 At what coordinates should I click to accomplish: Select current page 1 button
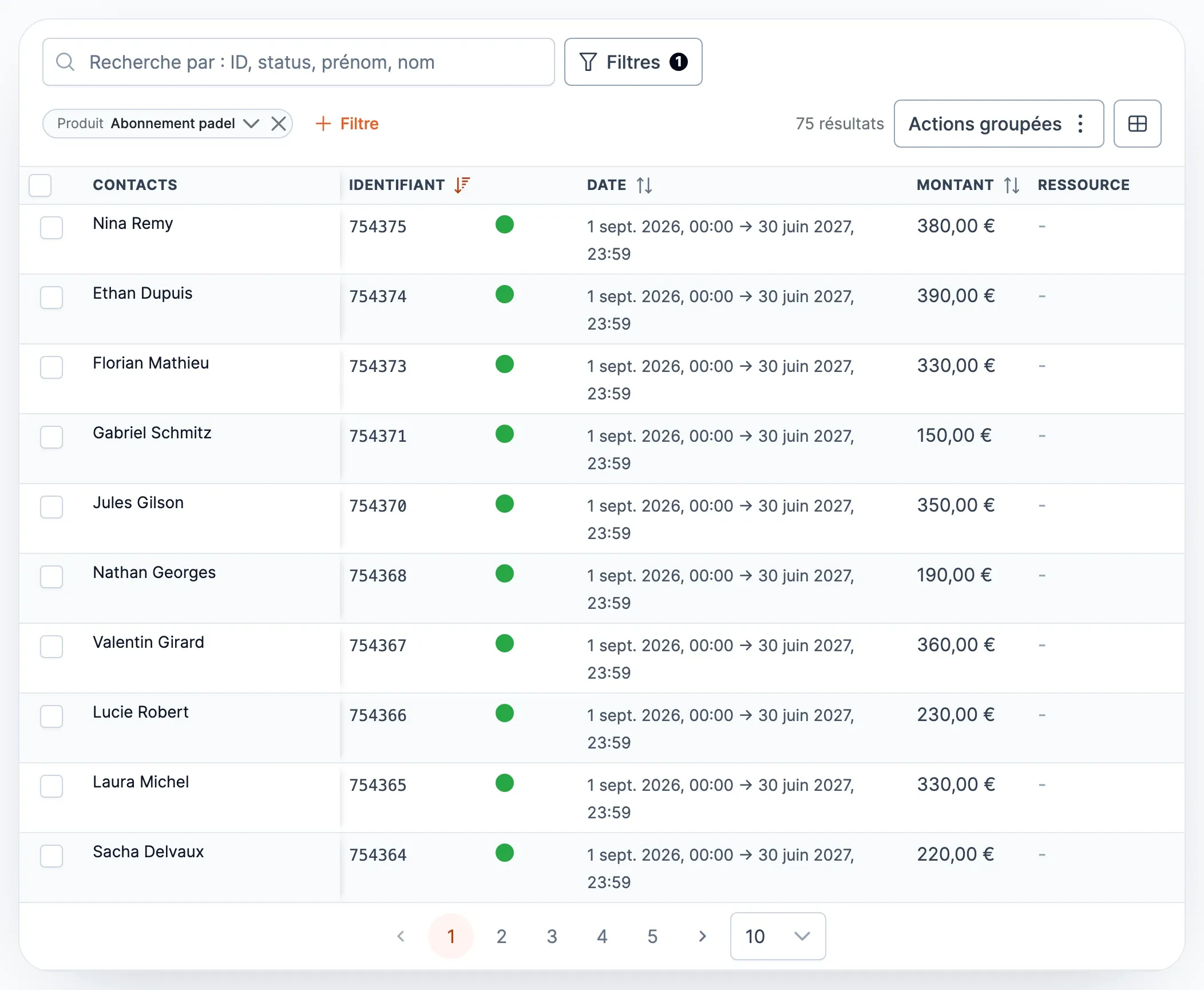tap(451, 936)
